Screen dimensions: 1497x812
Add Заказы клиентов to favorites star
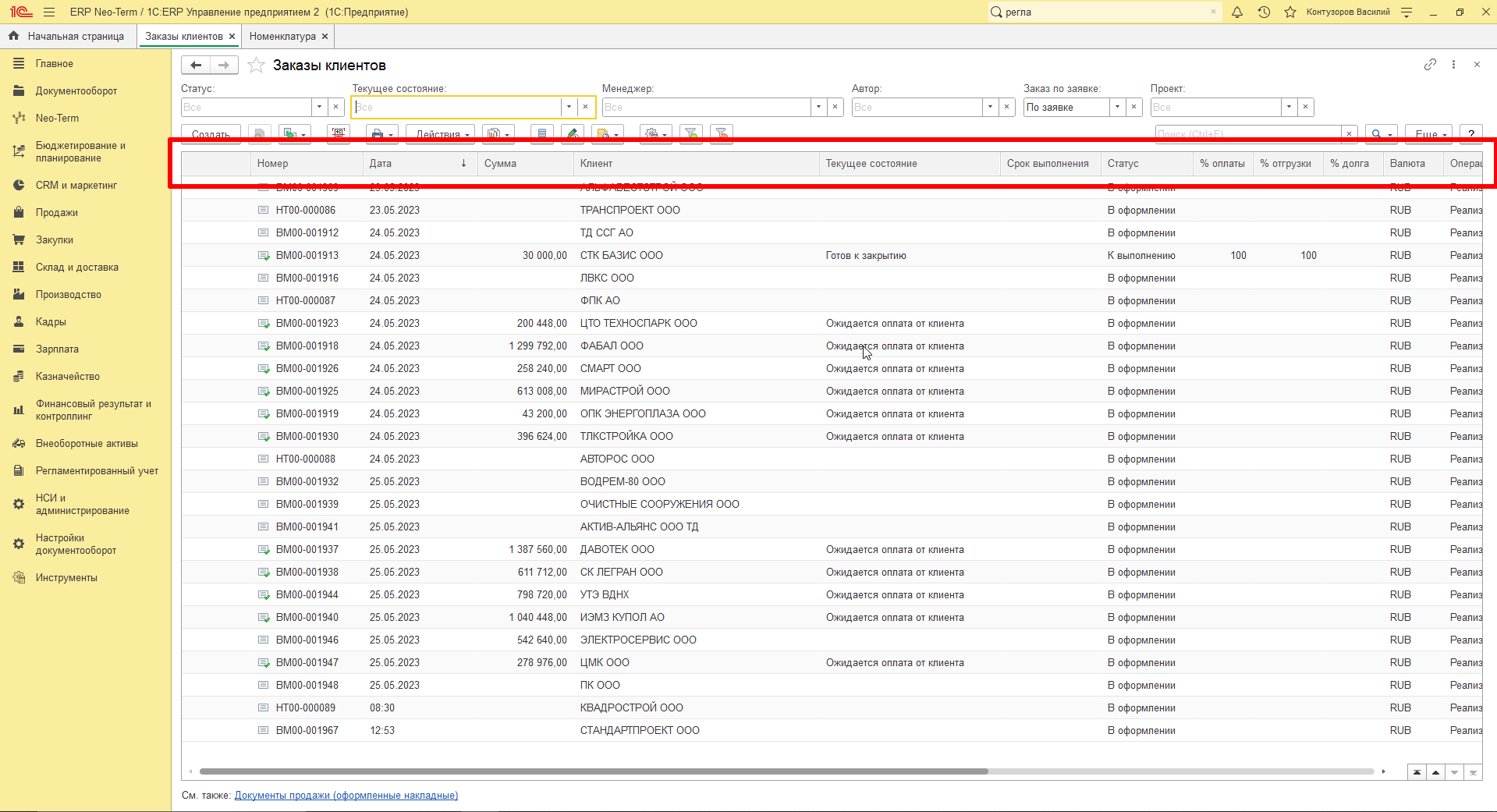[x=256, y=66]
